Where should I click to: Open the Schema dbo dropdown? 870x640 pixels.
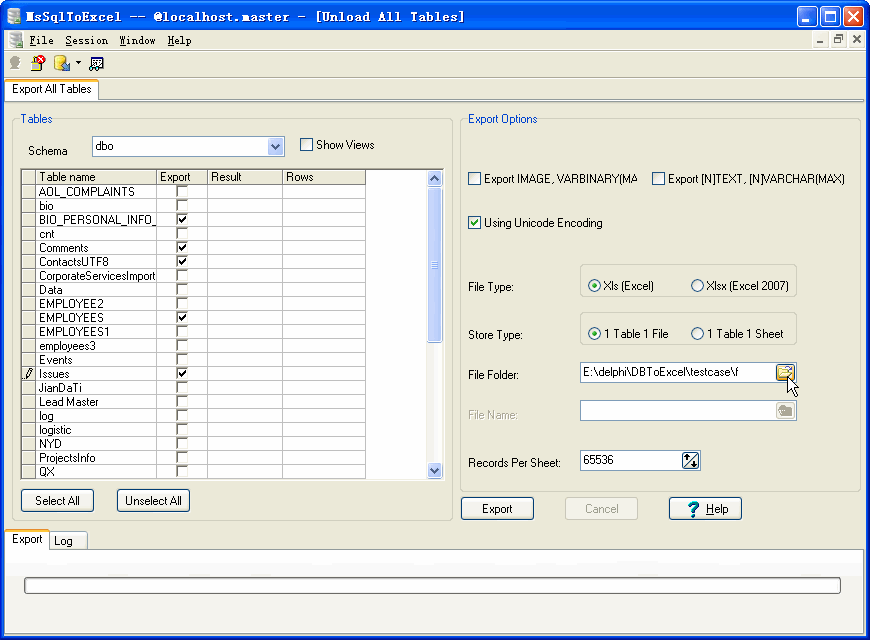[275, 147]
